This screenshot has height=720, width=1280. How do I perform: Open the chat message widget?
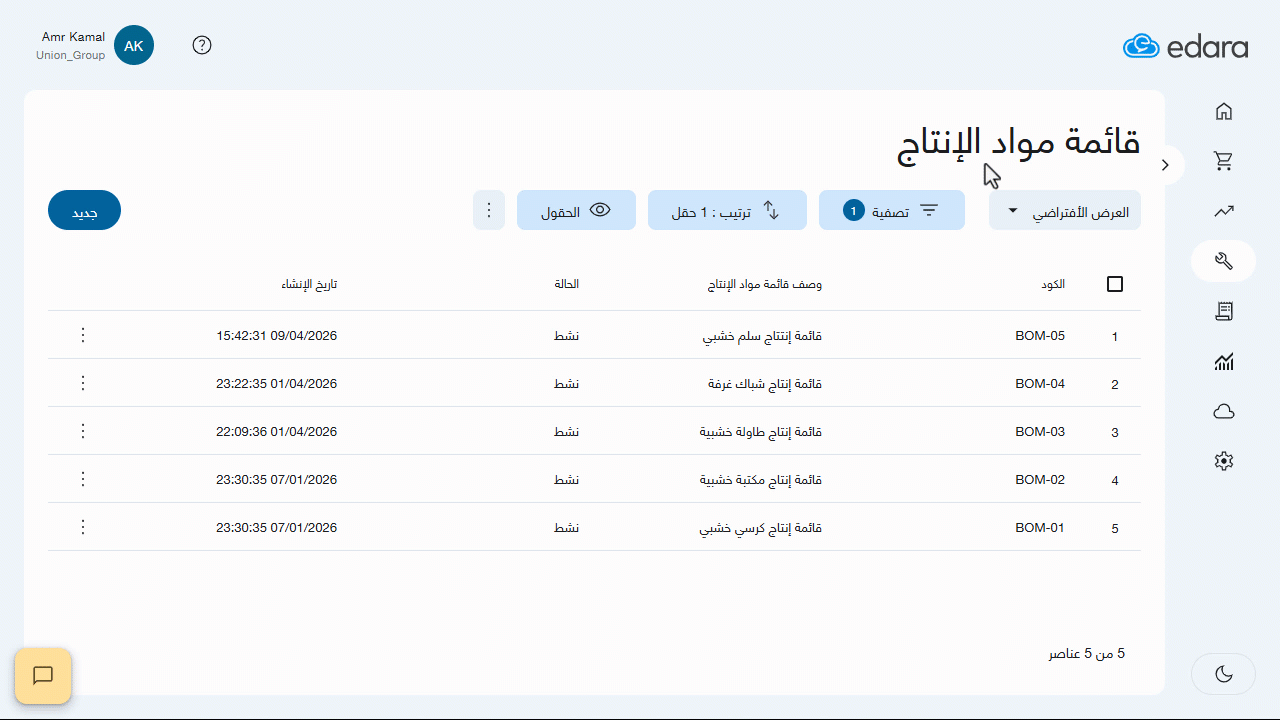pyautogui.click(x=43, y=676)
